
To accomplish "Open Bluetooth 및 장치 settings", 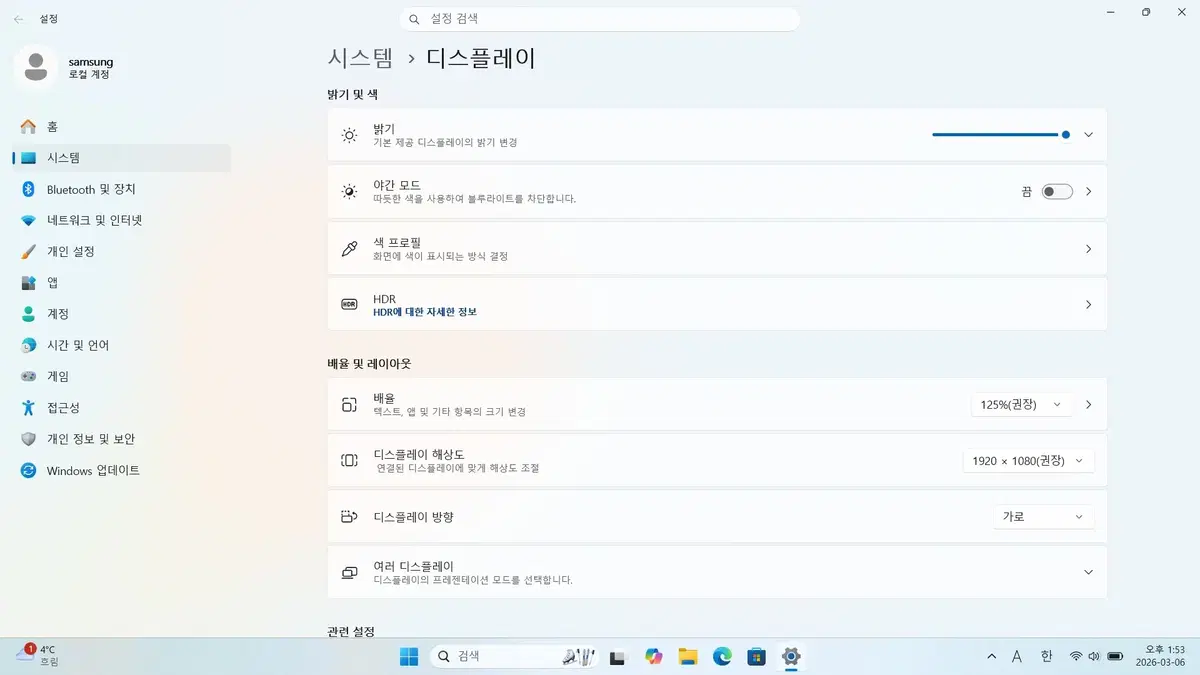I will 122,189.
